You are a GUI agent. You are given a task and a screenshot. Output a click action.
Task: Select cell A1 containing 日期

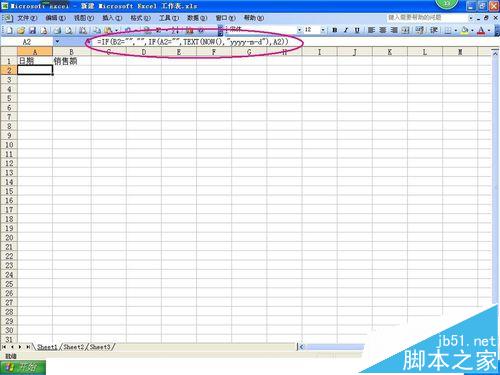(x=35, y=61)
